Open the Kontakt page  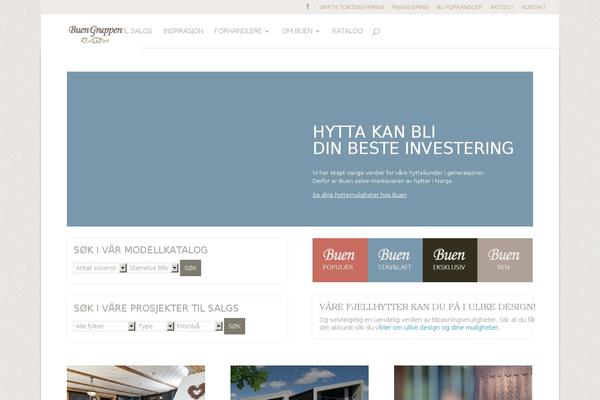(x=533, y=7)
